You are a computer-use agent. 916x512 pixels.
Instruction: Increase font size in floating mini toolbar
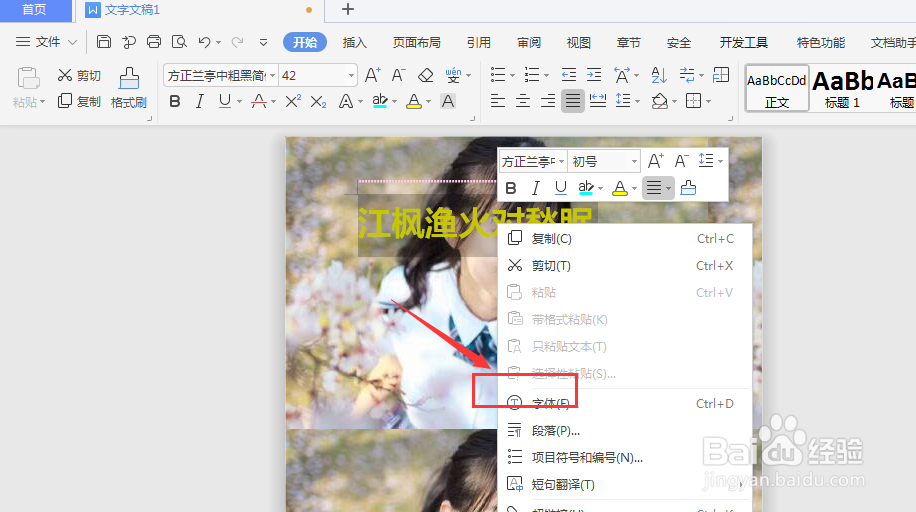(655, 161)
